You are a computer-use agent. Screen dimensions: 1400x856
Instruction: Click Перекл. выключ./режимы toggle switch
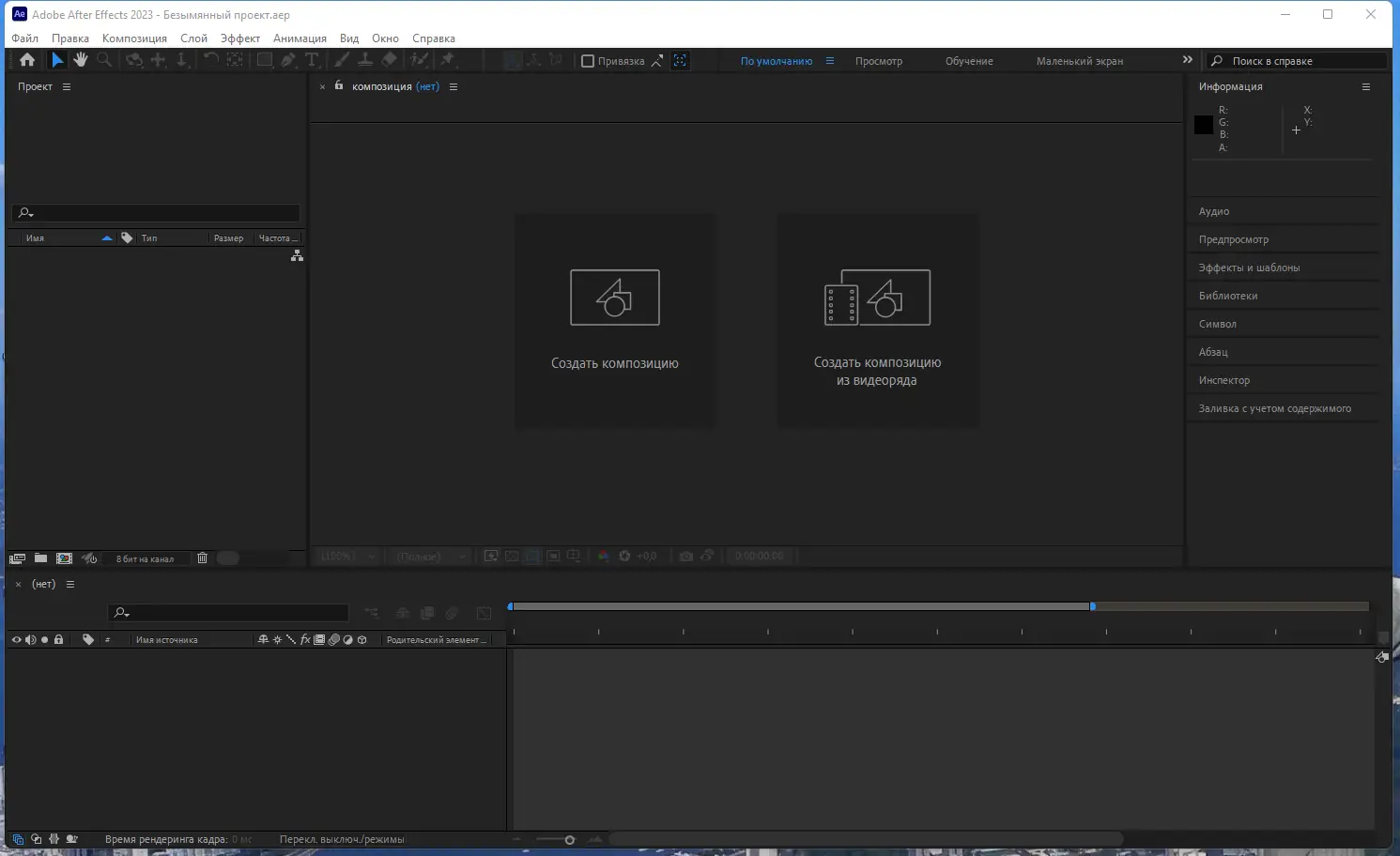pyautogui.click(x=344, y=838)
